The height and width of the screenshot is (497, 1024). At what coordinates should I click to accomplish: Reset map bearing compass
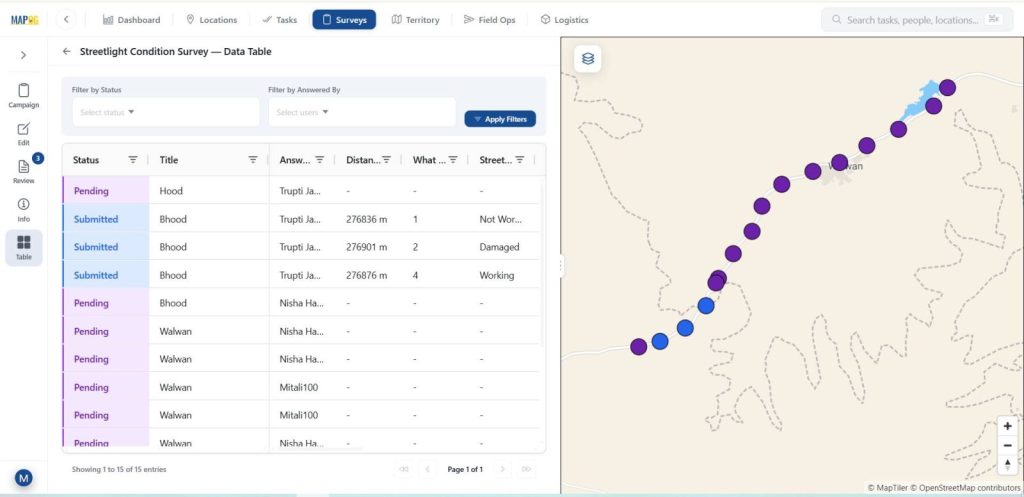[x=1008, y=464]
